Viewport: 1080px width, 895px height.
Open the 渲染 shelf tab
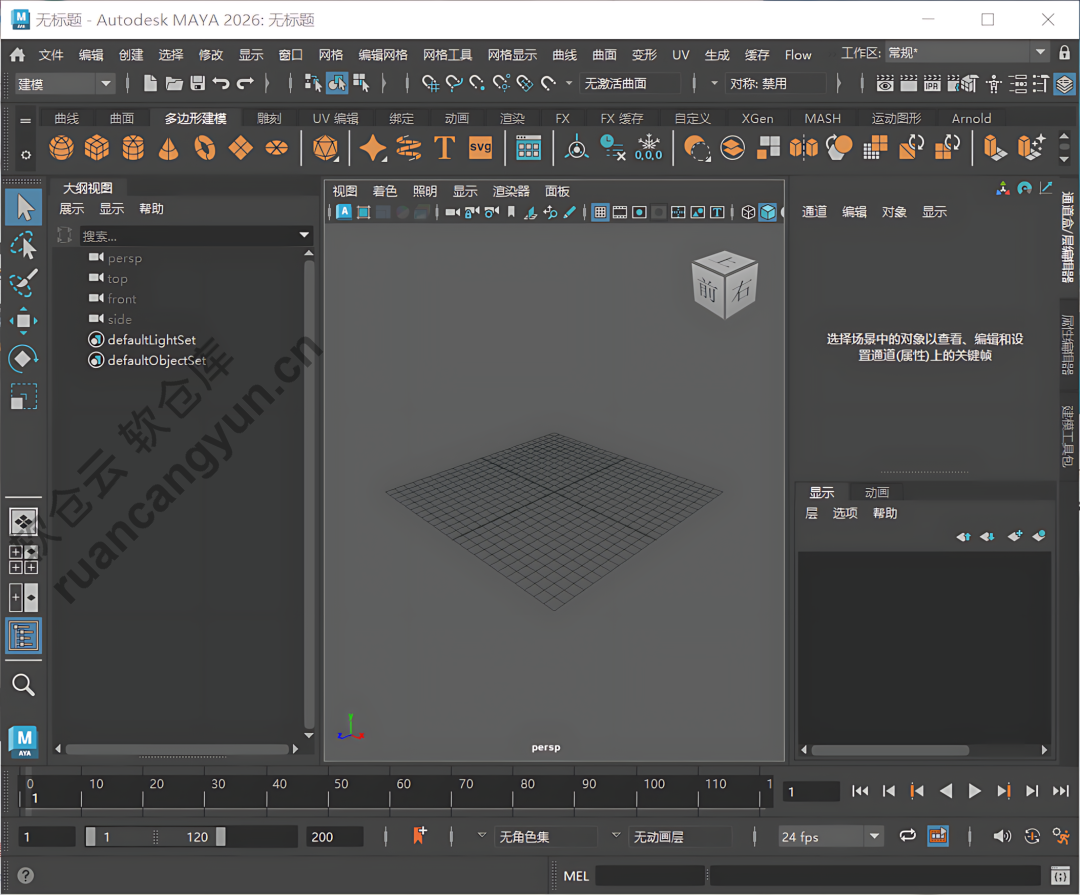point(512,117)
